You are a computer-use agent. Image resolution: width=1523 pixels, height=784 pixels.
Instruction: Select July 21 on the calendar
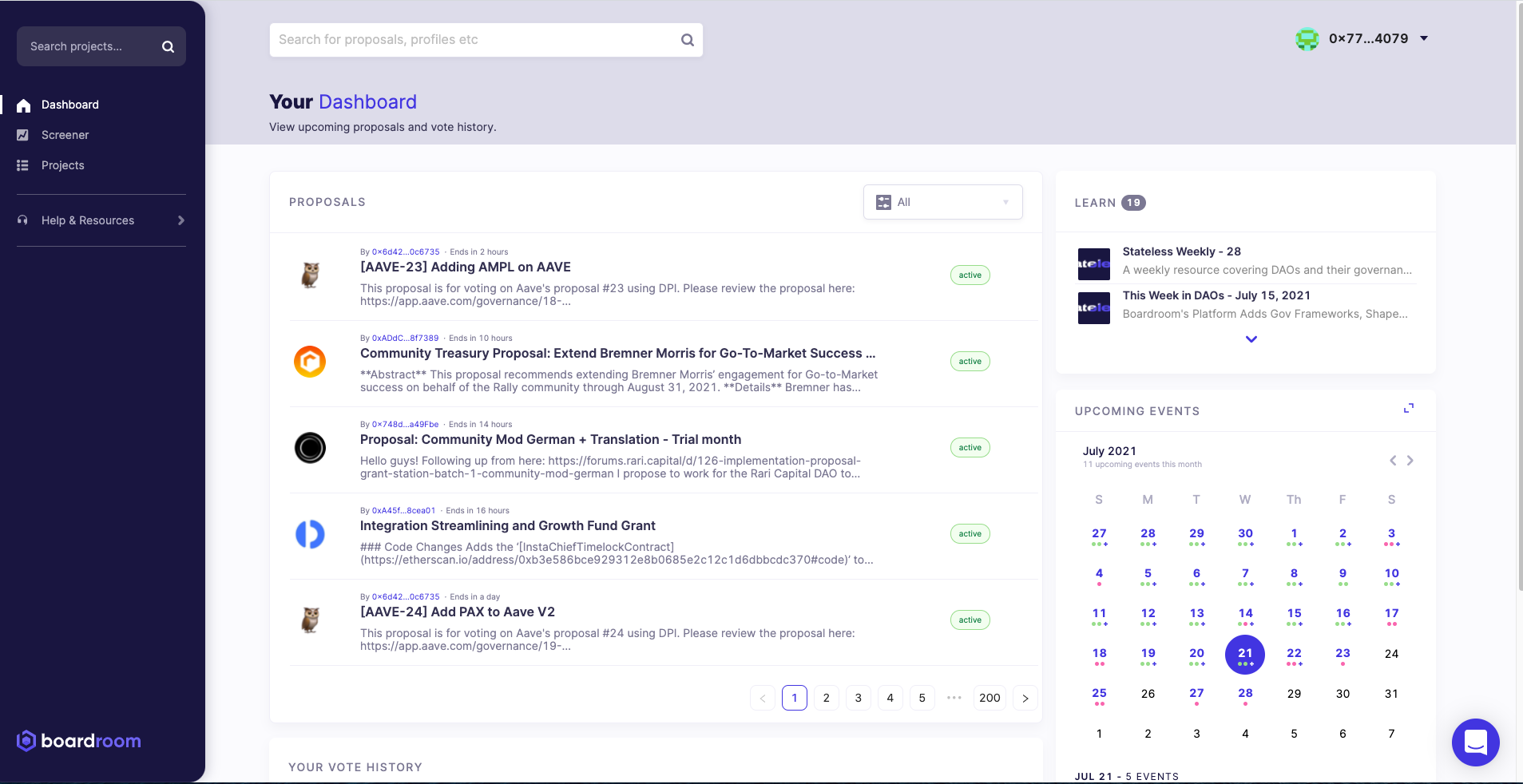click(x=1245, y=655)
